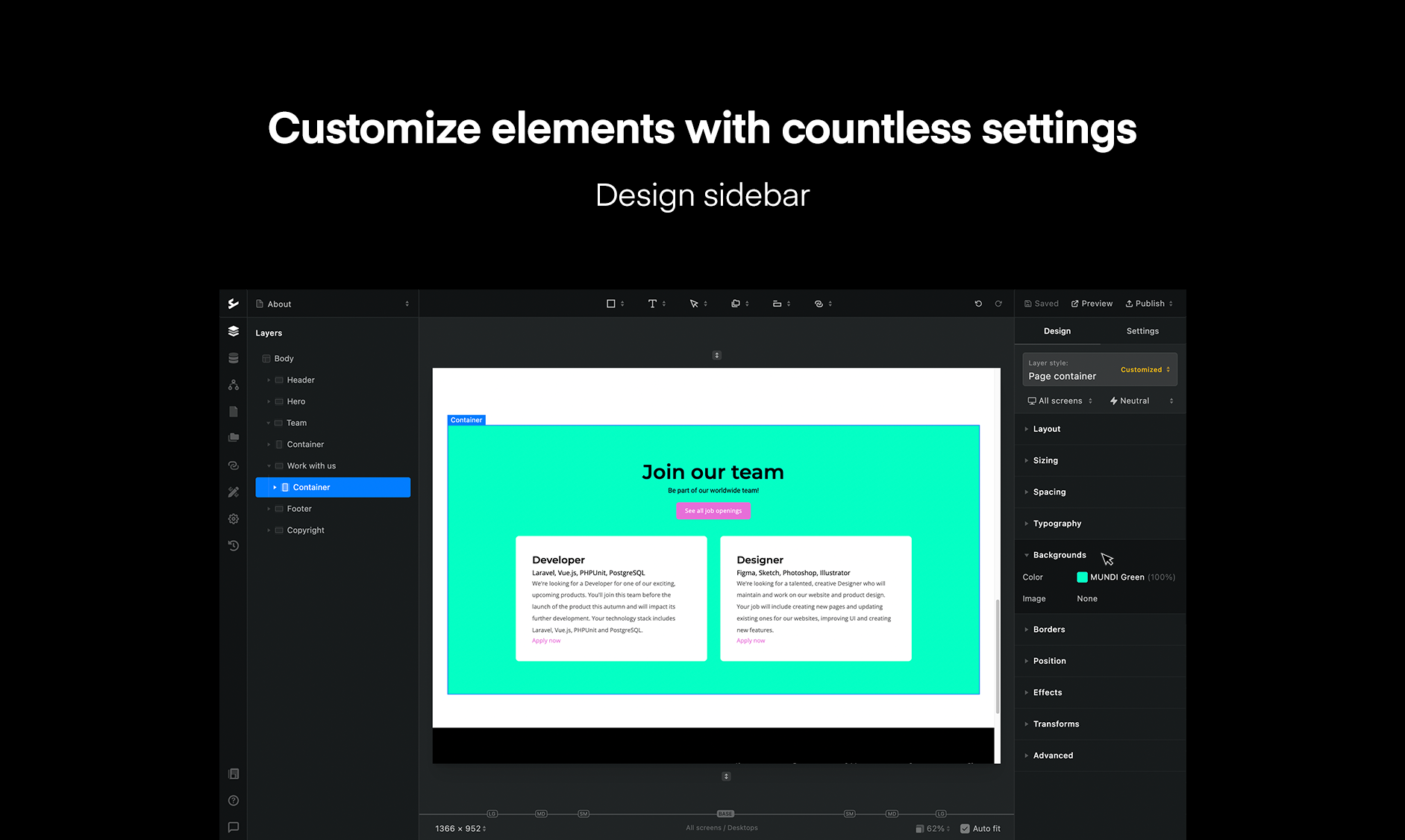Open the file manager folders icon
Screen dimensions: 1405x840
click(234, 438)
